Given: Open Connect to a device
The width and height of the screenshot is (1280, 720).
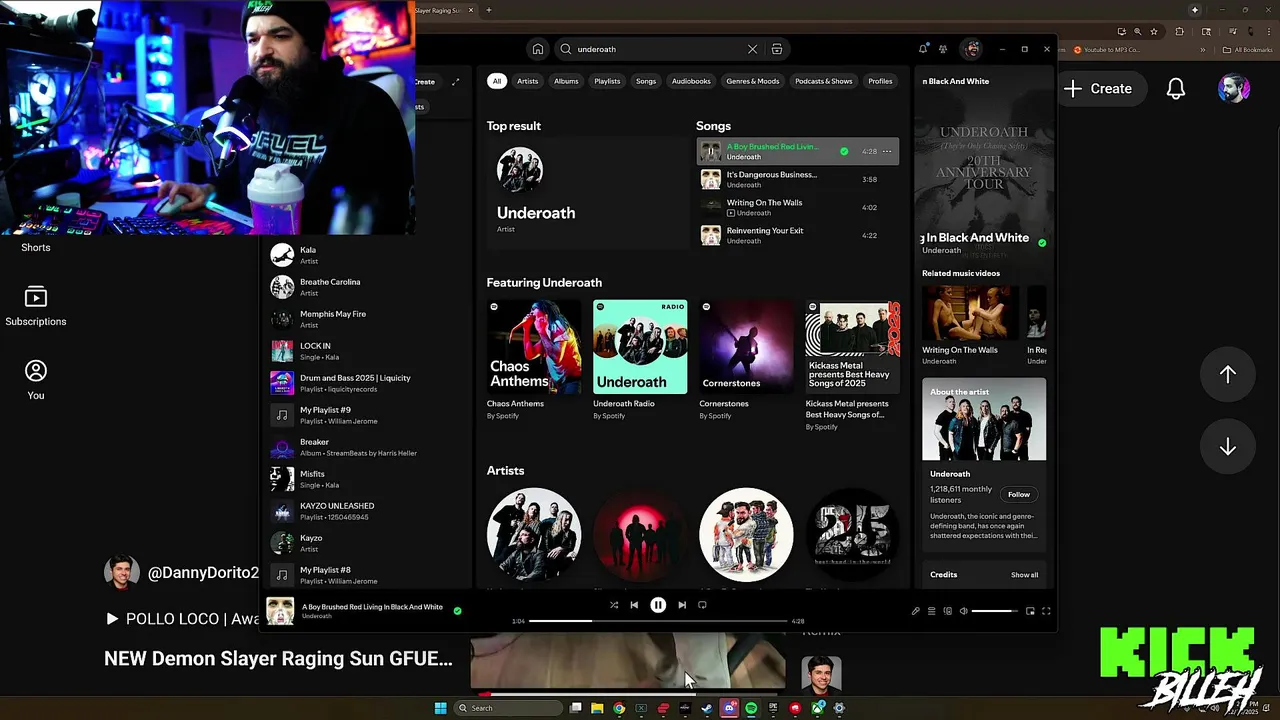Looking at the screenshot, I should (x=947, y=611).
